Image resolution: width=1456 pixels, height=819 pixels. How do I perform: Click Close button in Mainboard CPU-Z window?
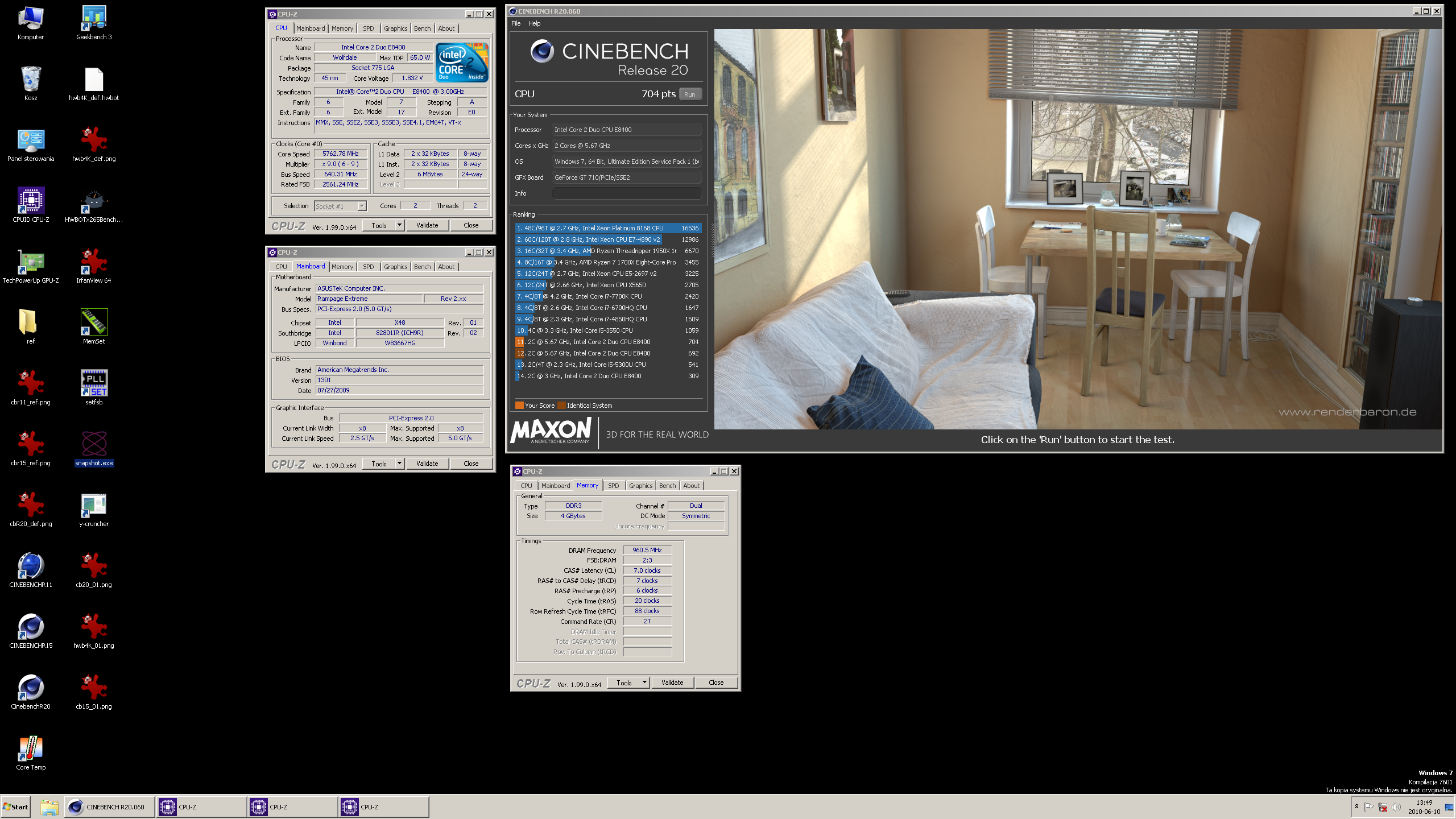click(x=471, y=464)
